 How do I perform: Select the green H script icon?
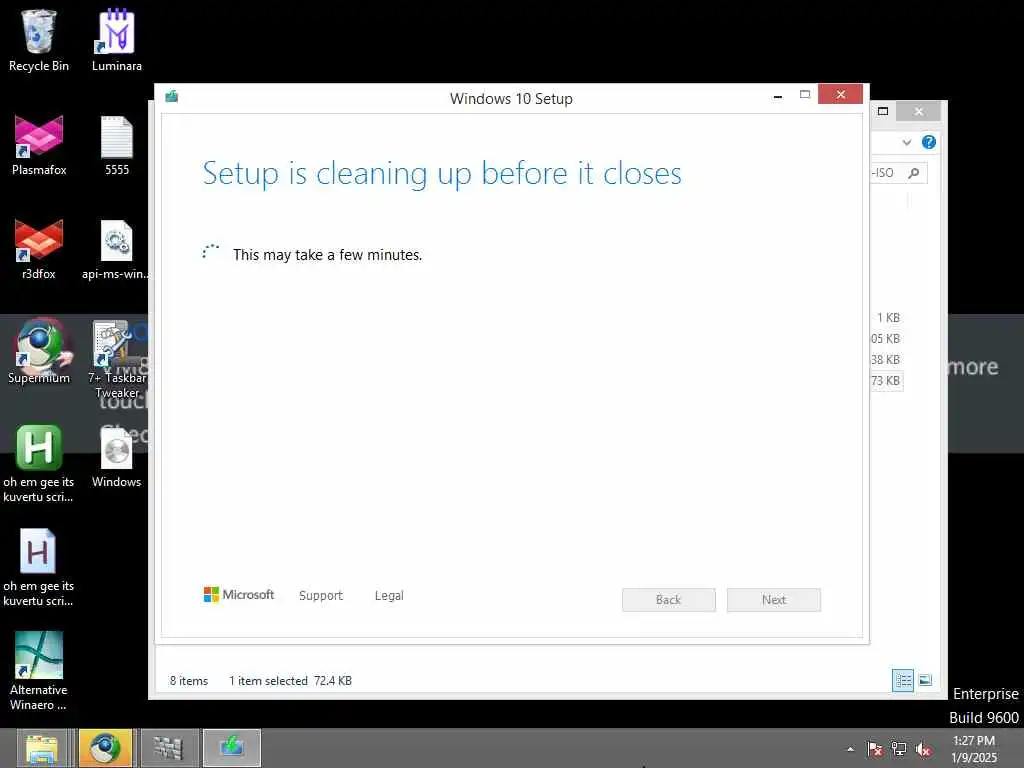[39, 462]
